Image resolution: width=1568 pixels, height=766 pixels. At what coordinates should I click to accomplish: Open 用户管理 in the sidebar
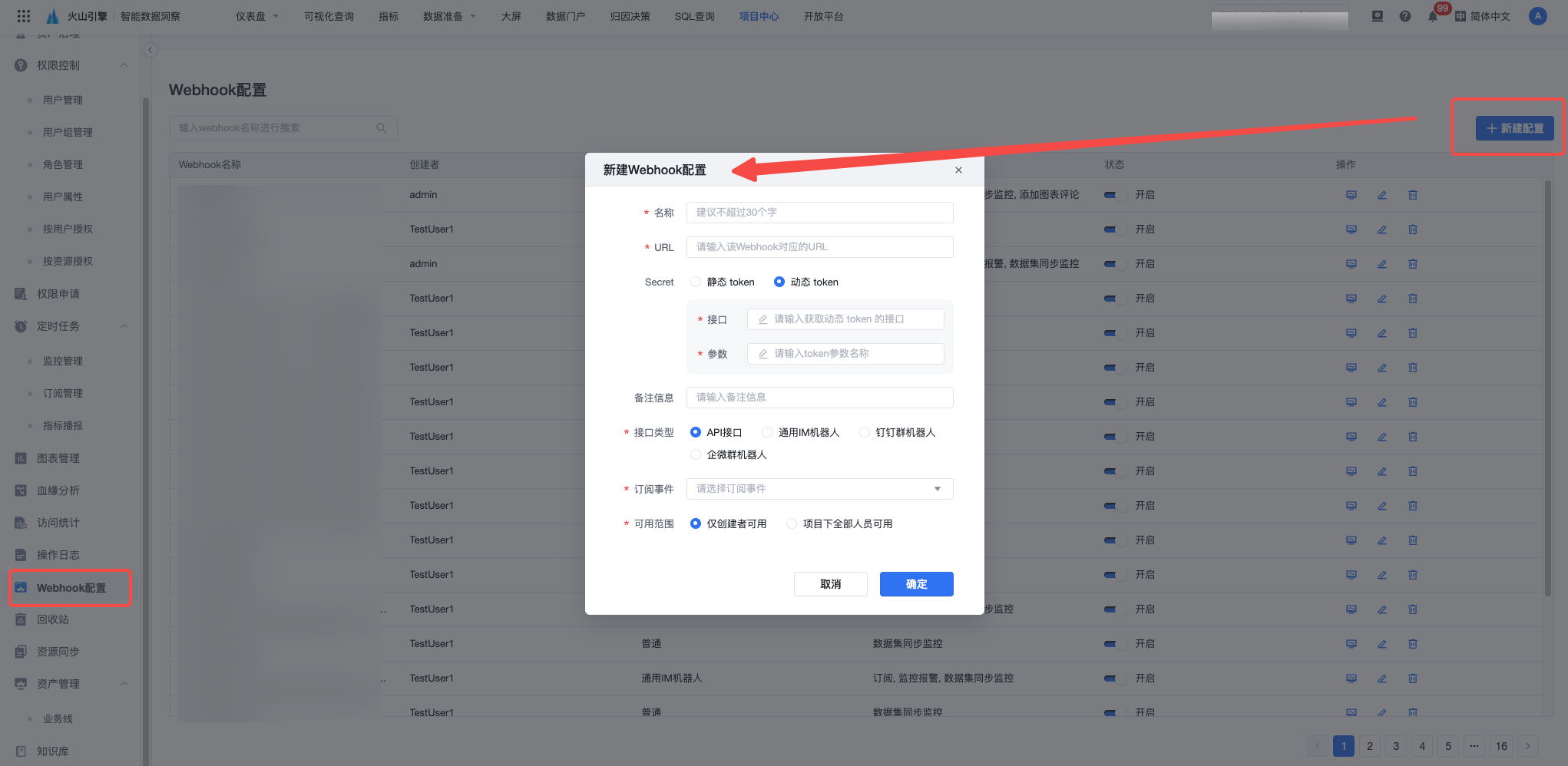(63, 100)
